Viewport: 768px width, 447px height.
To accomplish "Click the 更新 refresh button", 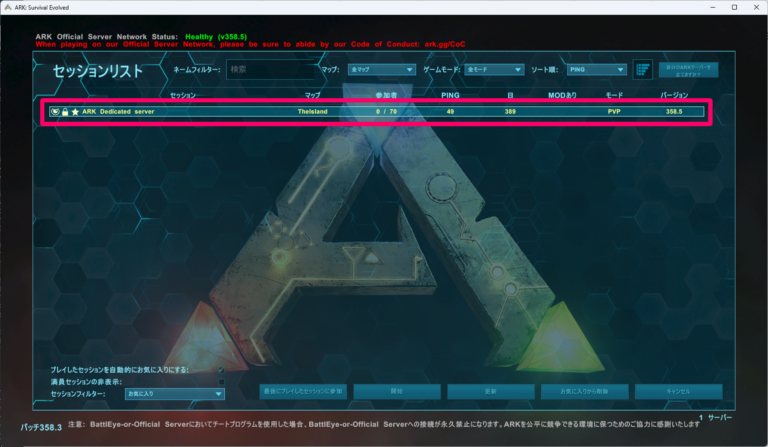I will click(x=491, y=391).
